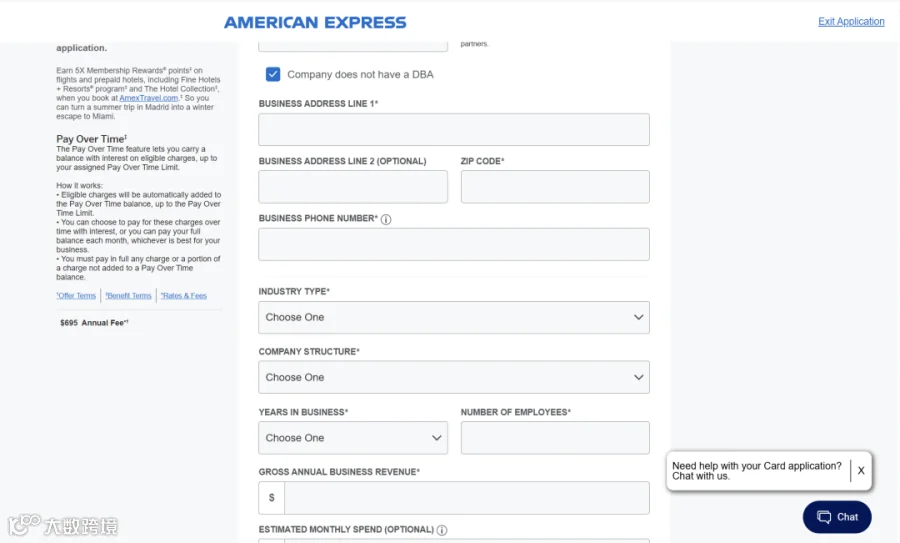
Task: Open the Company Structure Choose One dropdown
Action: tap(453, 377)
